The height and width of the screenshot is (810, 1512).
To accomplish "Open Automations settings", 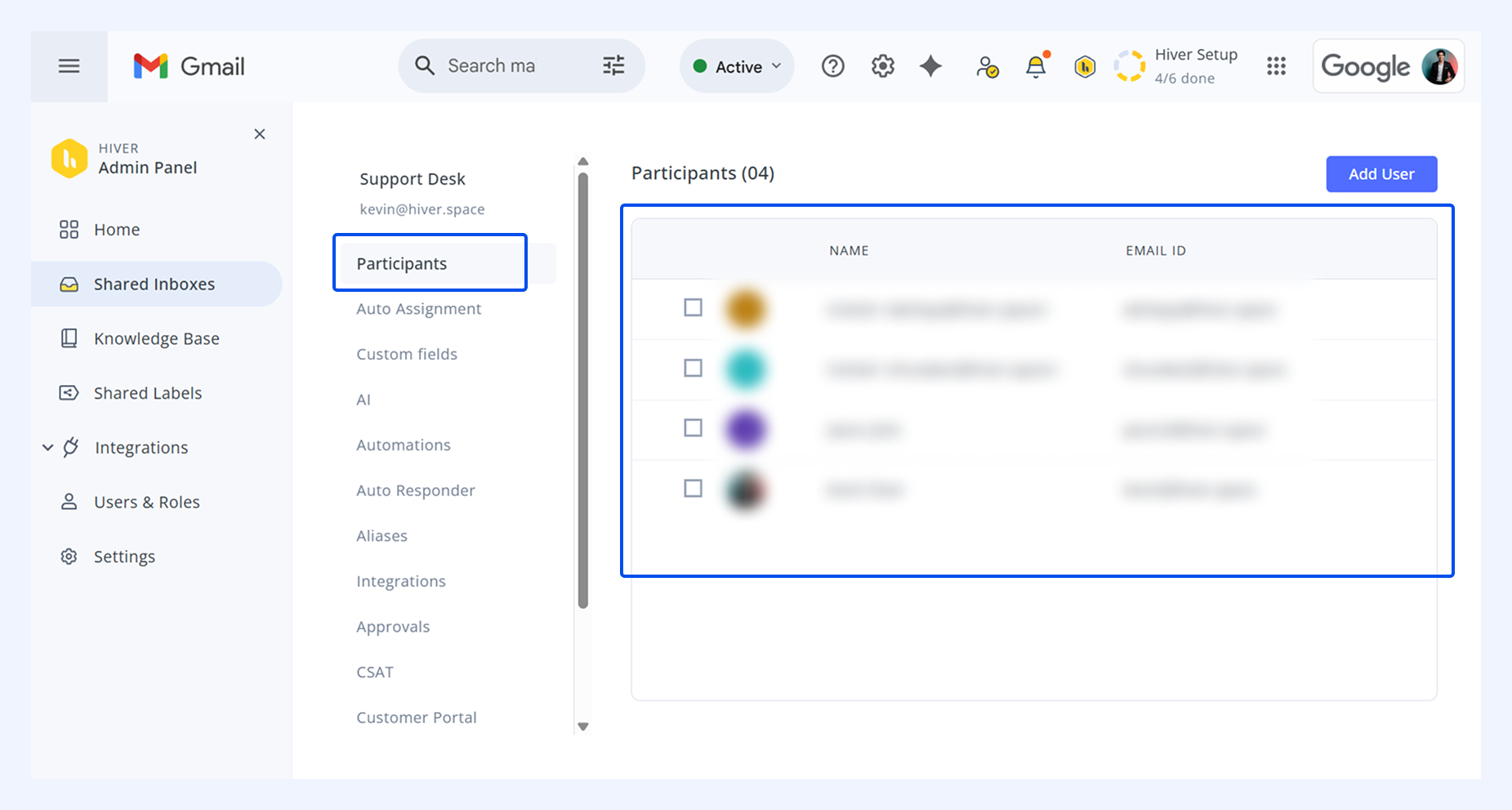I will (404, 445).
